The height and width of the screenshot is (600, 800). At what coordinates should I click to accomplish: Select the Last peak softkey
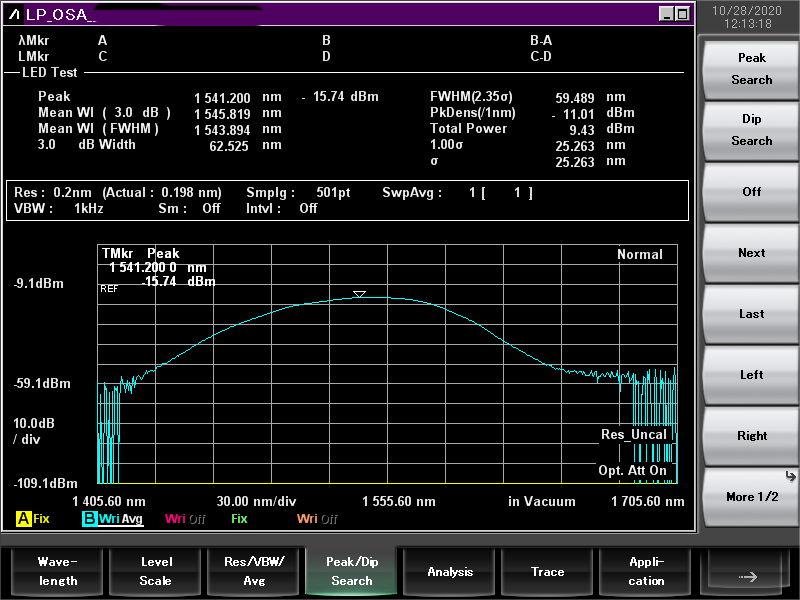pos(751,314)
